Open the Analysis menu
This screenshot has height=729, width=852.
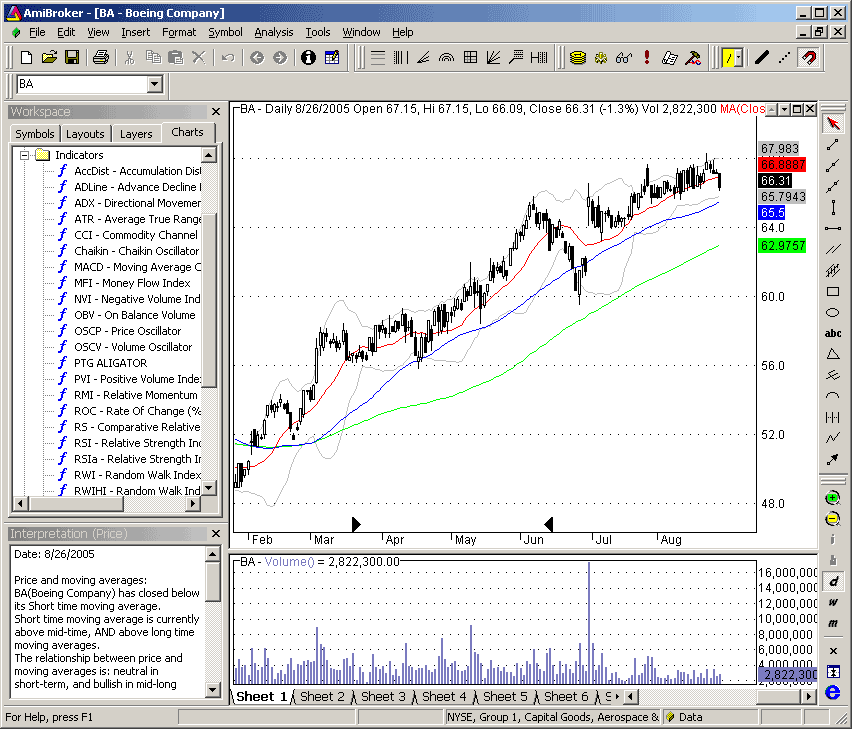click(273, 32)
